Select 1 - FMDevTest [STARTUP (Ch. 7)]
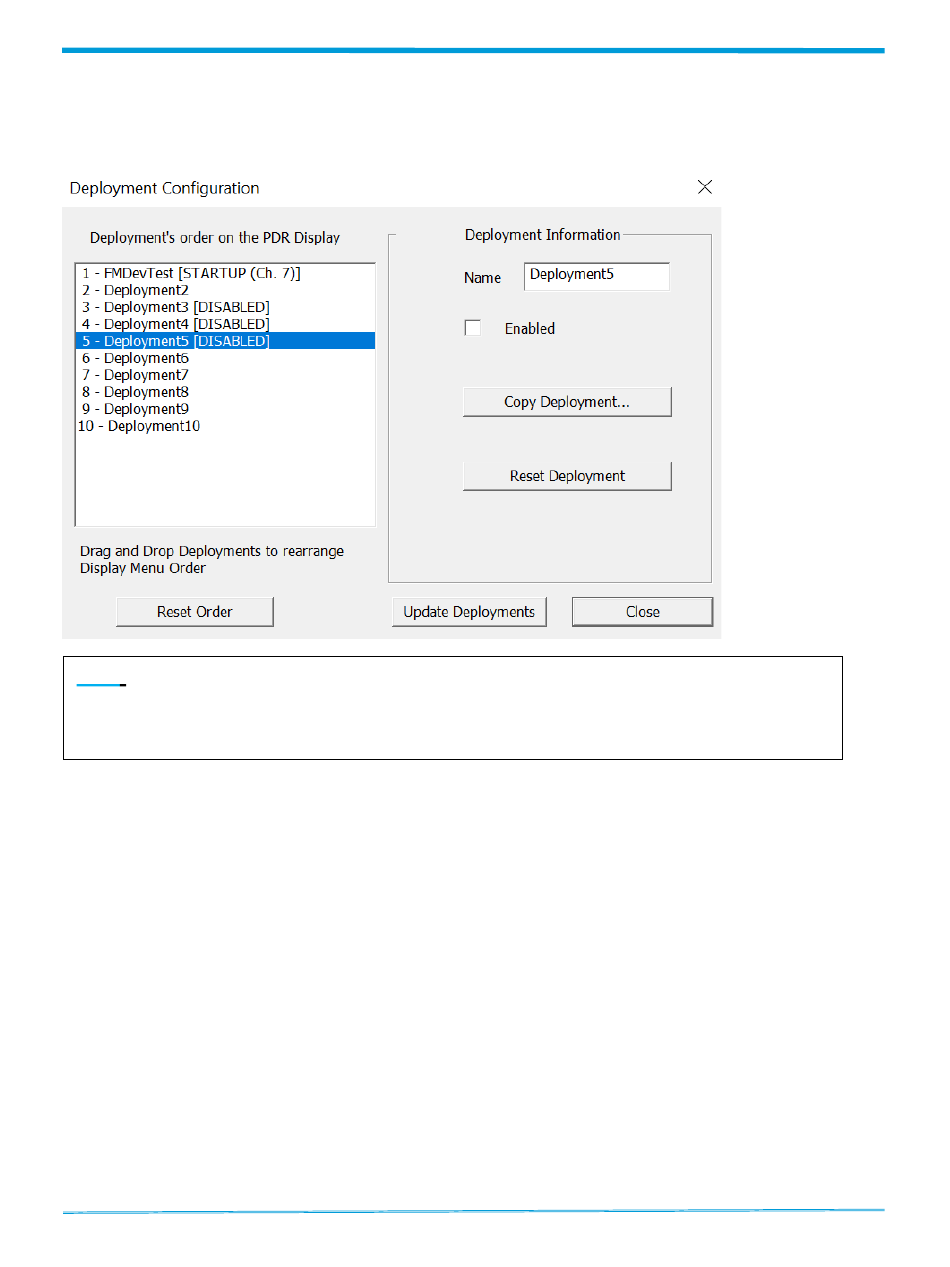This screenshot has height=1267, width=950. point(225,273)
